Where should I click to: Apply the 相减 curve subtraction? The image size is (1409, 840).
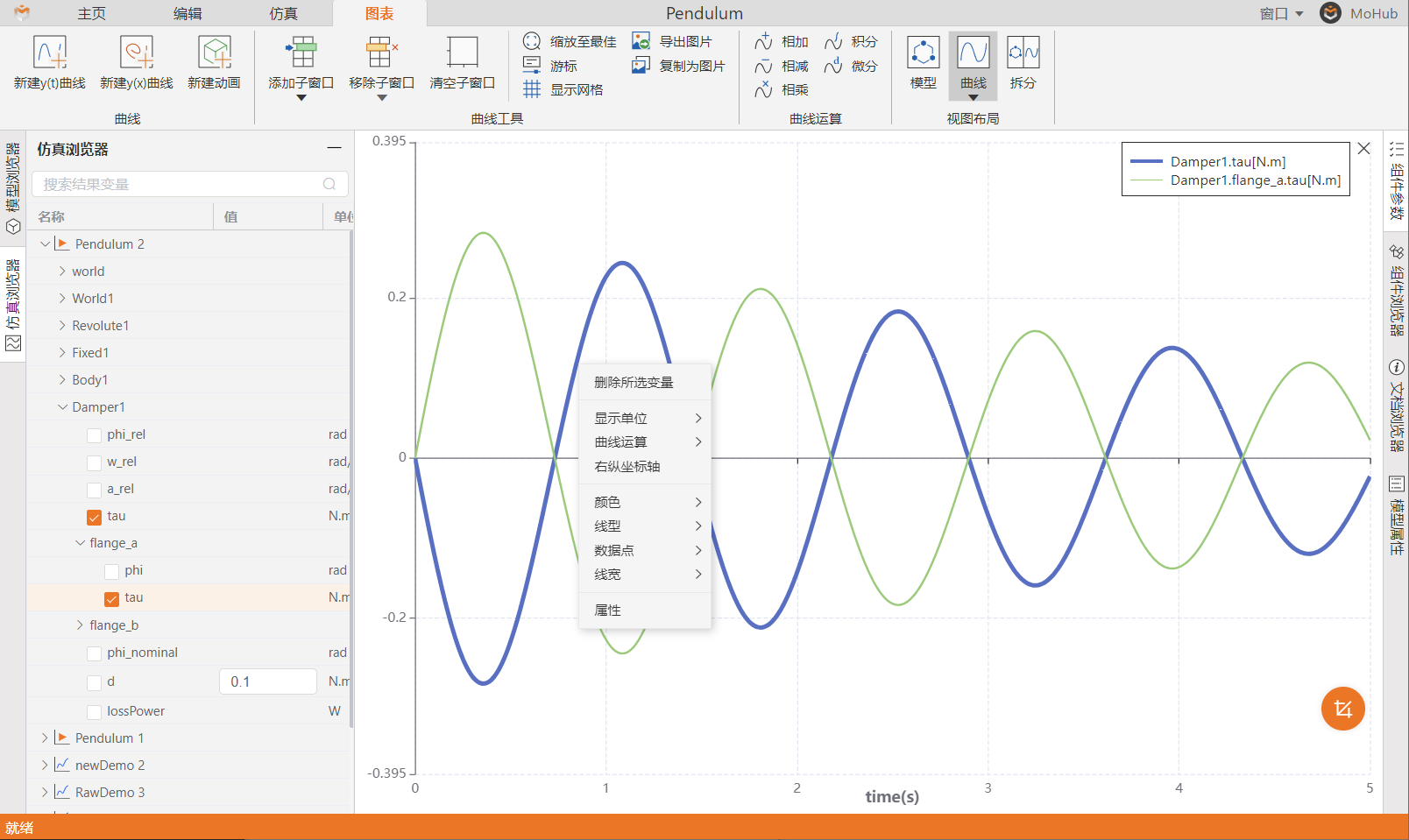tap(782, 66)
